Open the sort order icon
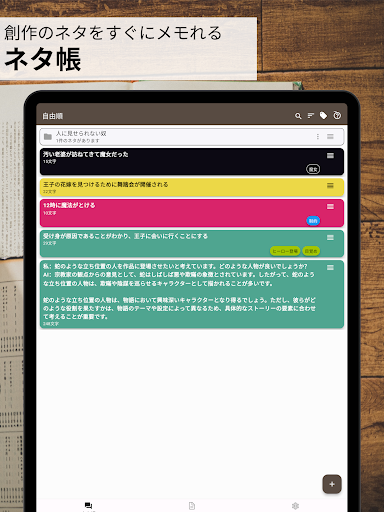 (x=311, y=115)
